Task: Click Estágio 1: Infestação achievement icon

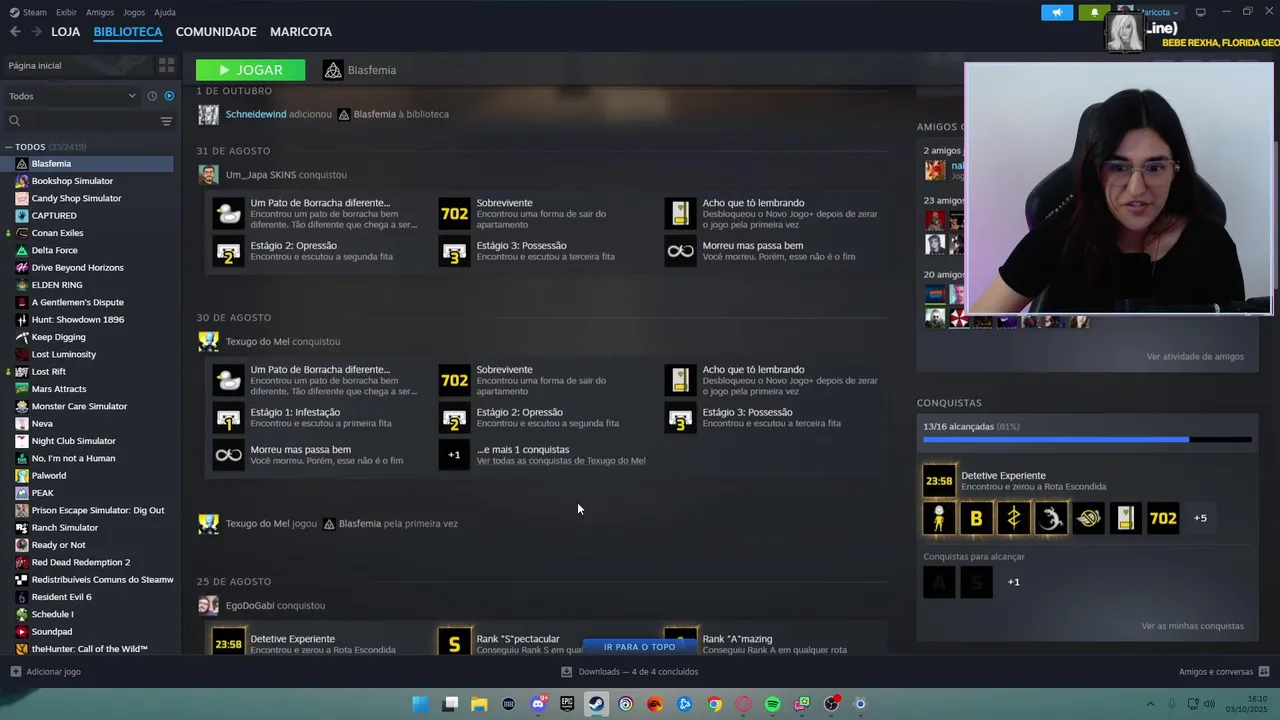Action: (x=228, y=418)
